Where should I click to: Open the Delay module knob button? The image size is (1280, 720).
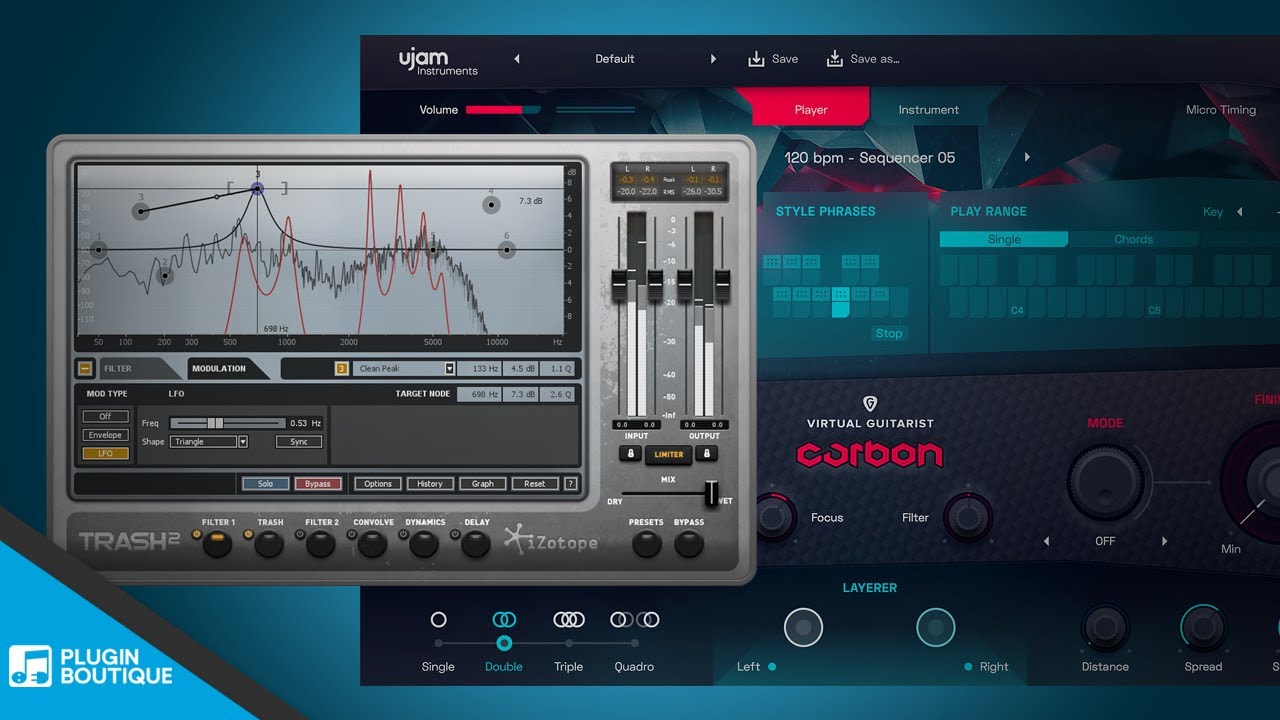coord(475,545)
